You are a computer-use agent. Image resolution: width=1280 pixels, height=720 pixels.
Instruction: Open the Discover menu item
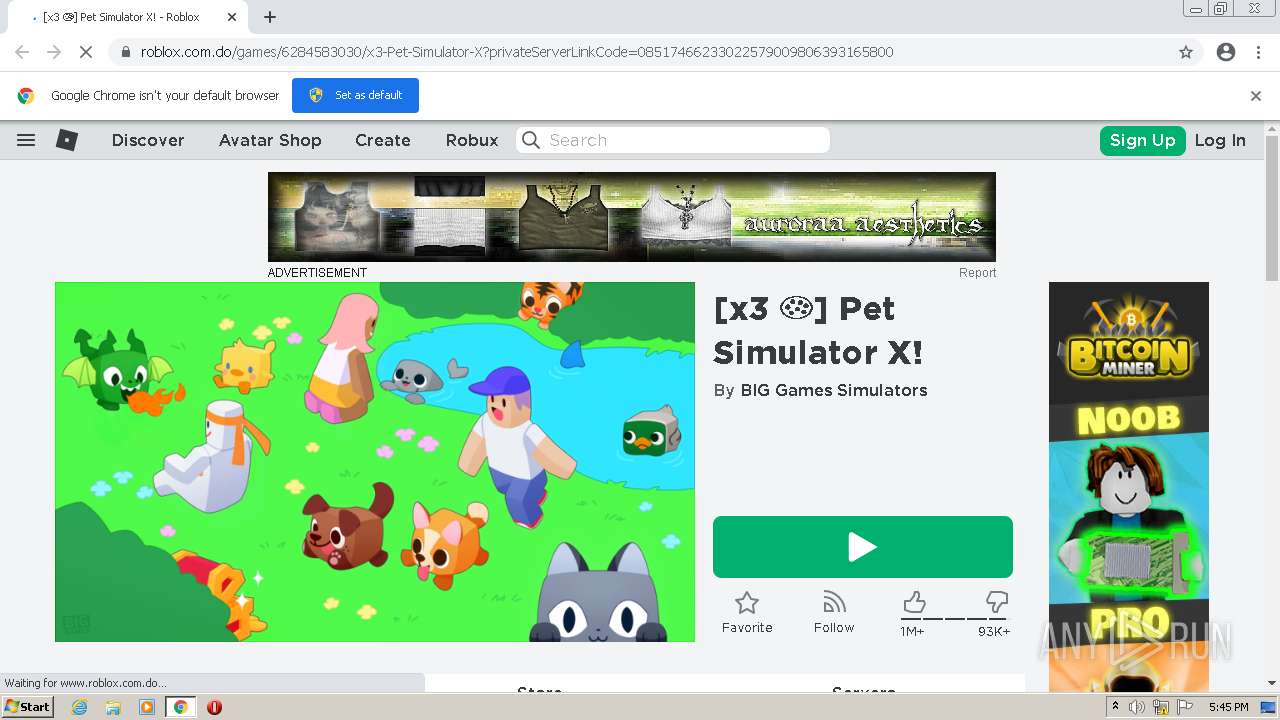(148, 140)
